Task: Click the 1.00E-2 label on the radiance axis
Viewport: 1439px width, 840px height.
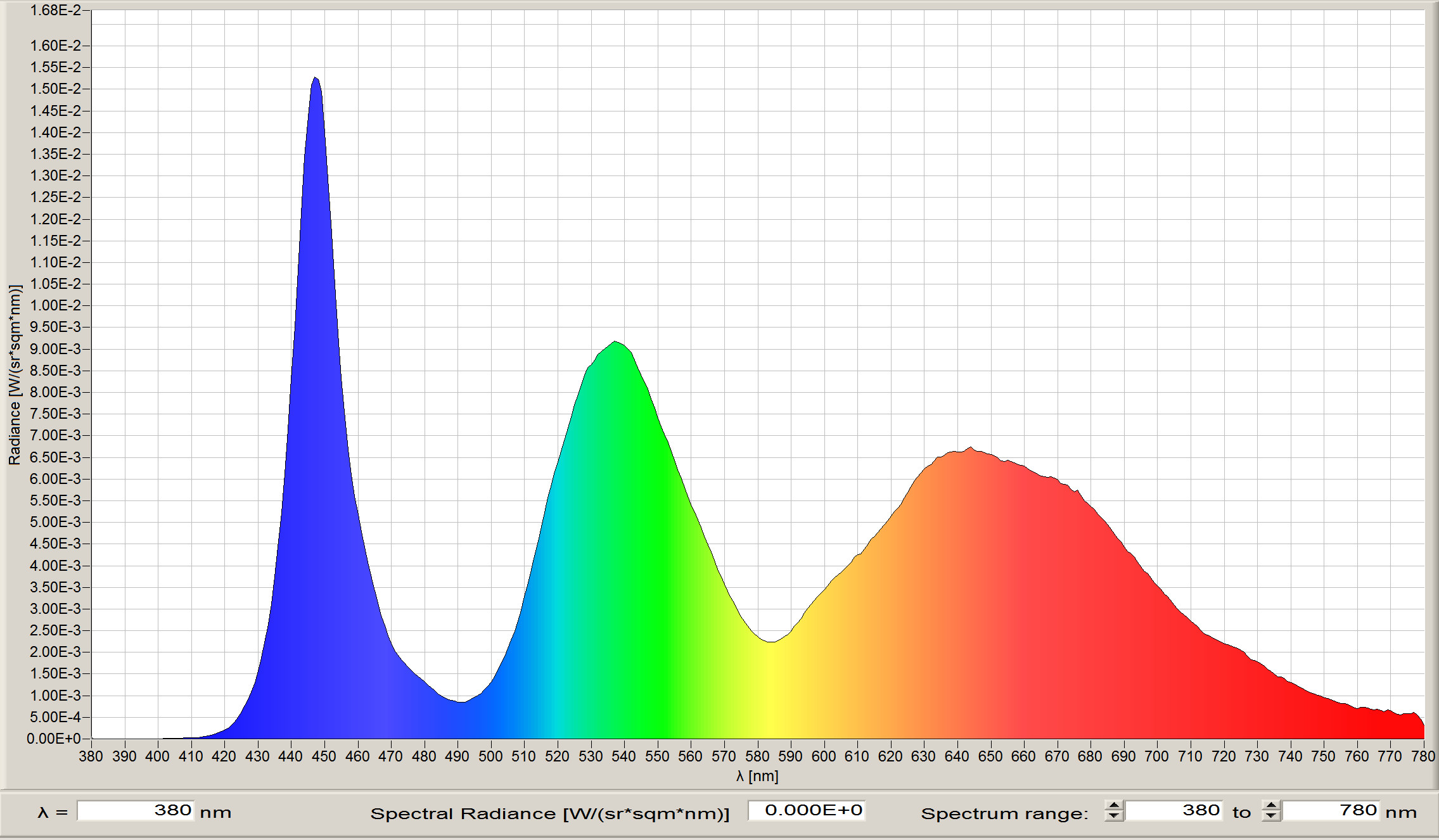Action: click(x=56, y=305)
